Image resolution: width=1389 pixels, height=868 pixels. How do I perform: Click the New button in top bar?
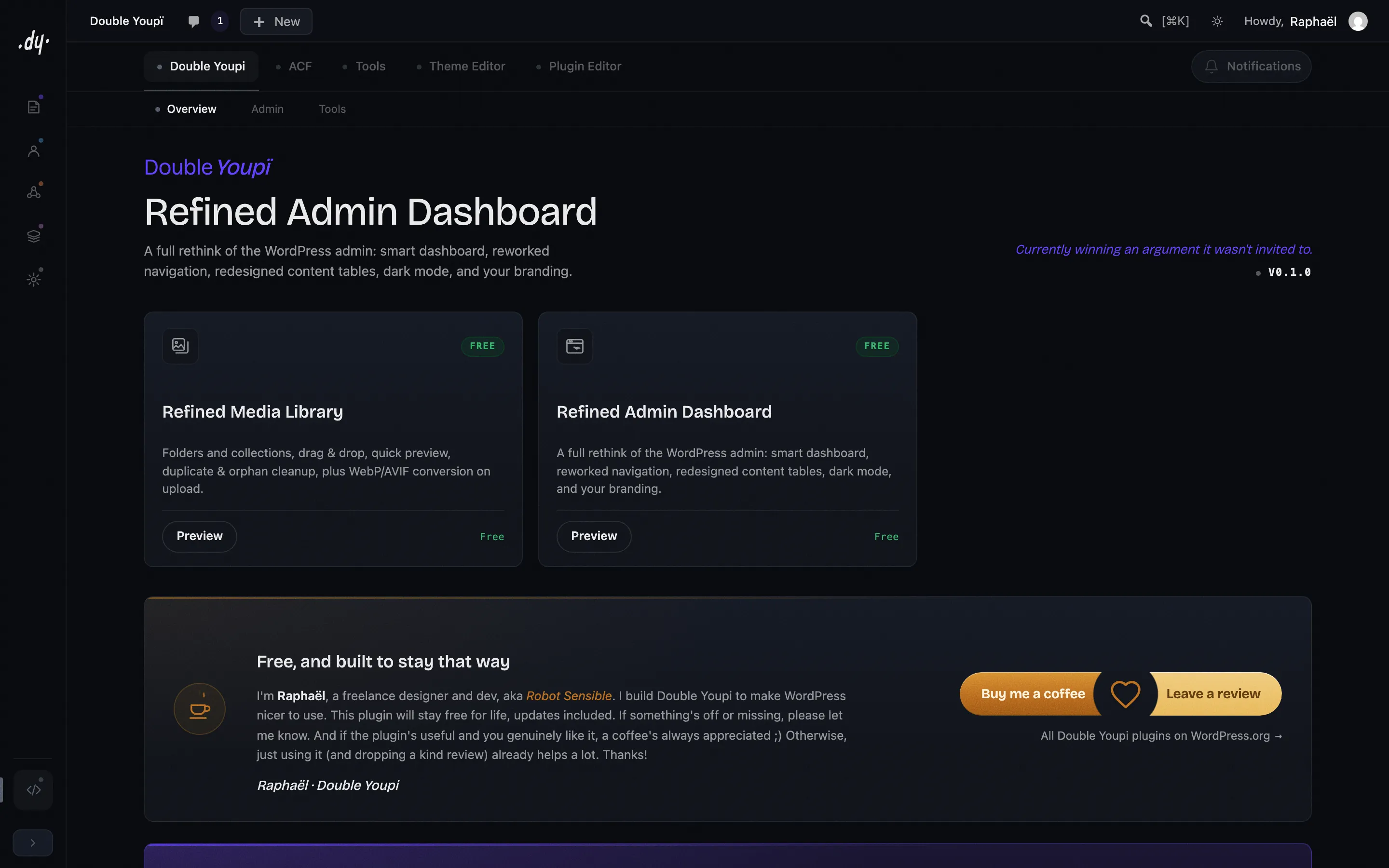(x=276, y=21)
